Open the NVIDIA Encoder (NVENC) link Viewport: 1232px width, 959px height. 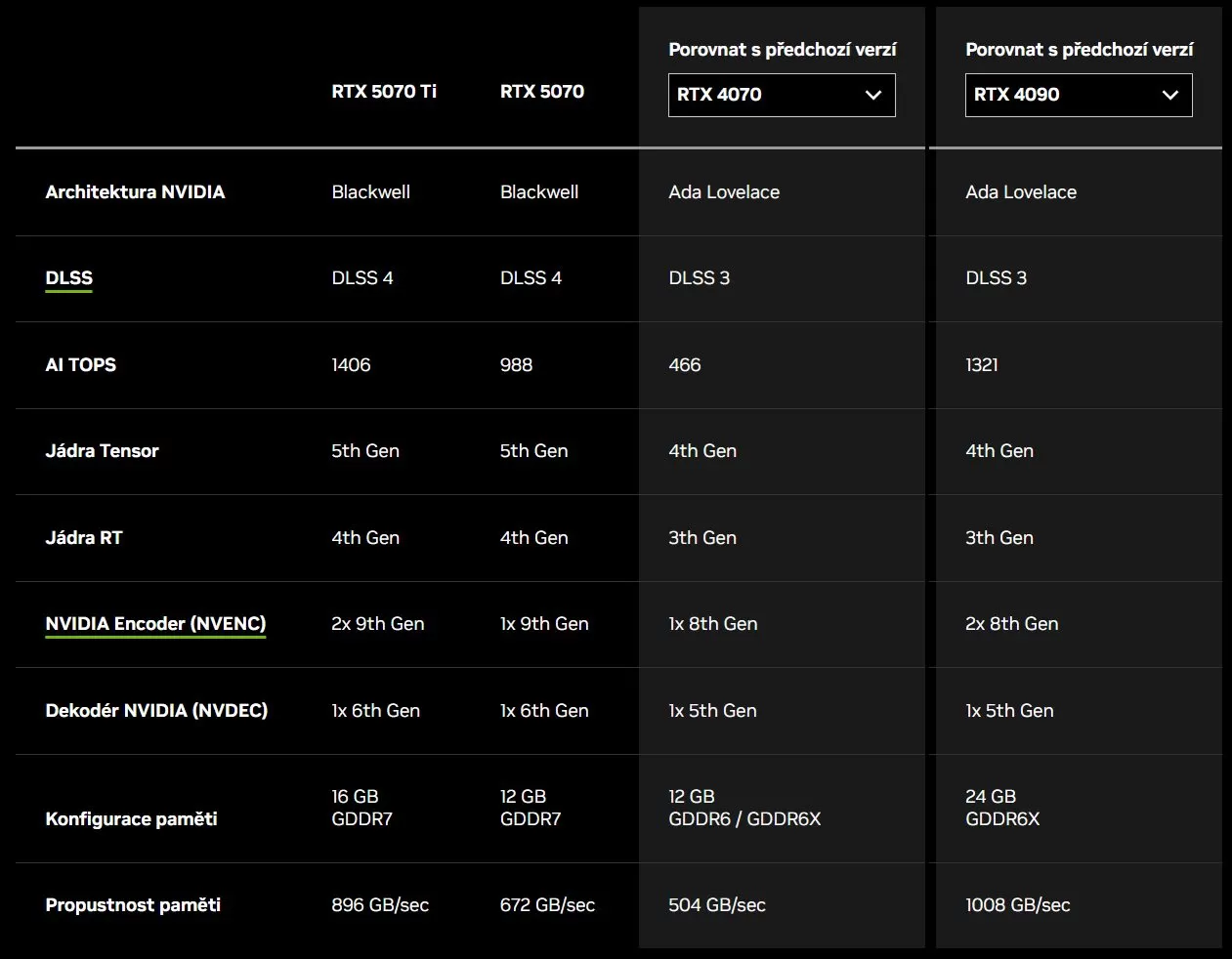(155, 624)
